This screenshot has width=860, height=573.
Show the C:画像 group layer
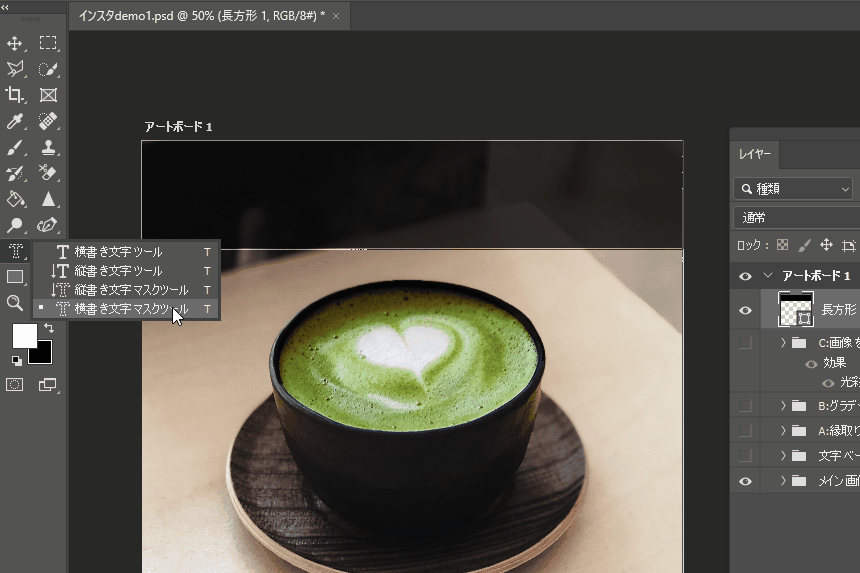[745, 343]
